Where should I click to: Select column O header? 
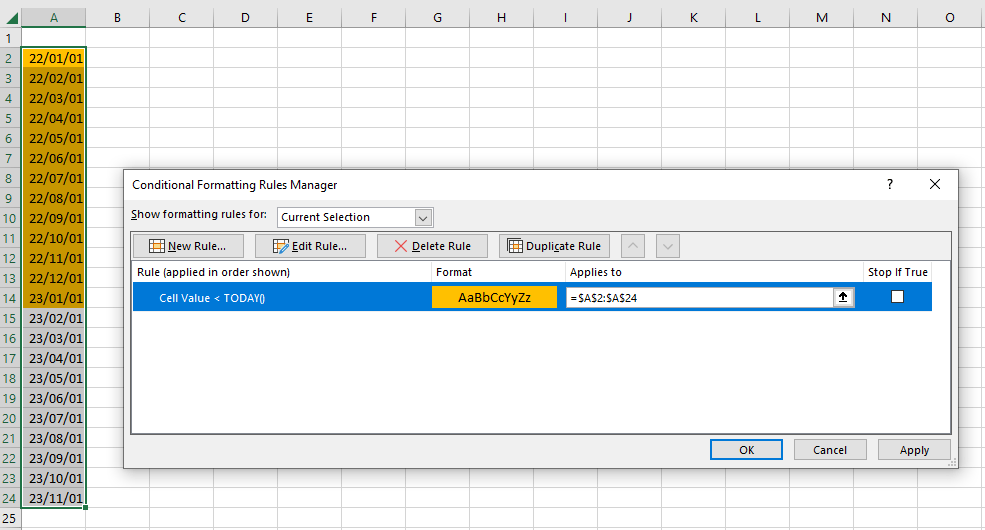click(950, 18)
